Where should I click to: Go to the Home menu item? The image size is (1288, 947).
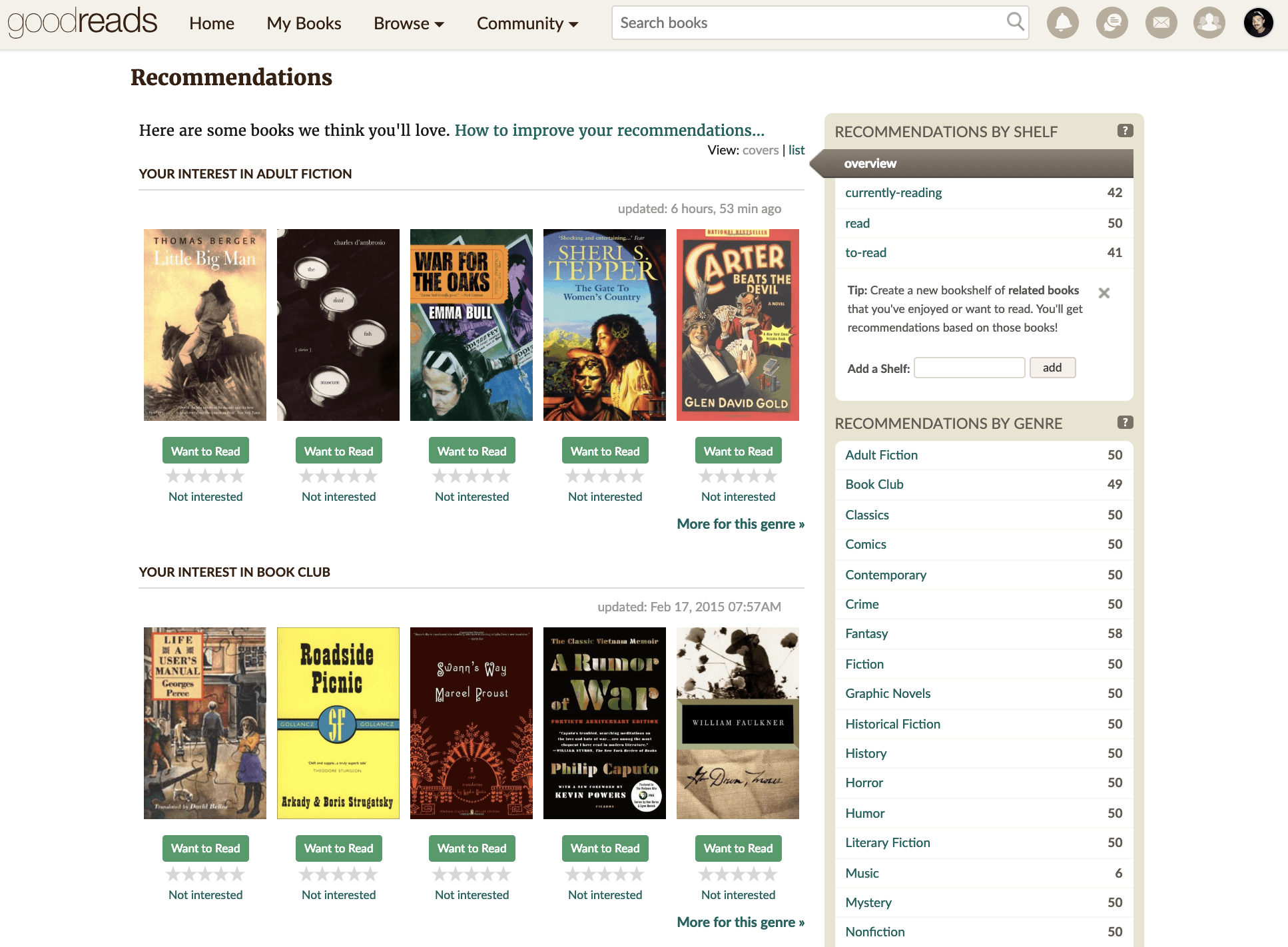click(211, 23)
